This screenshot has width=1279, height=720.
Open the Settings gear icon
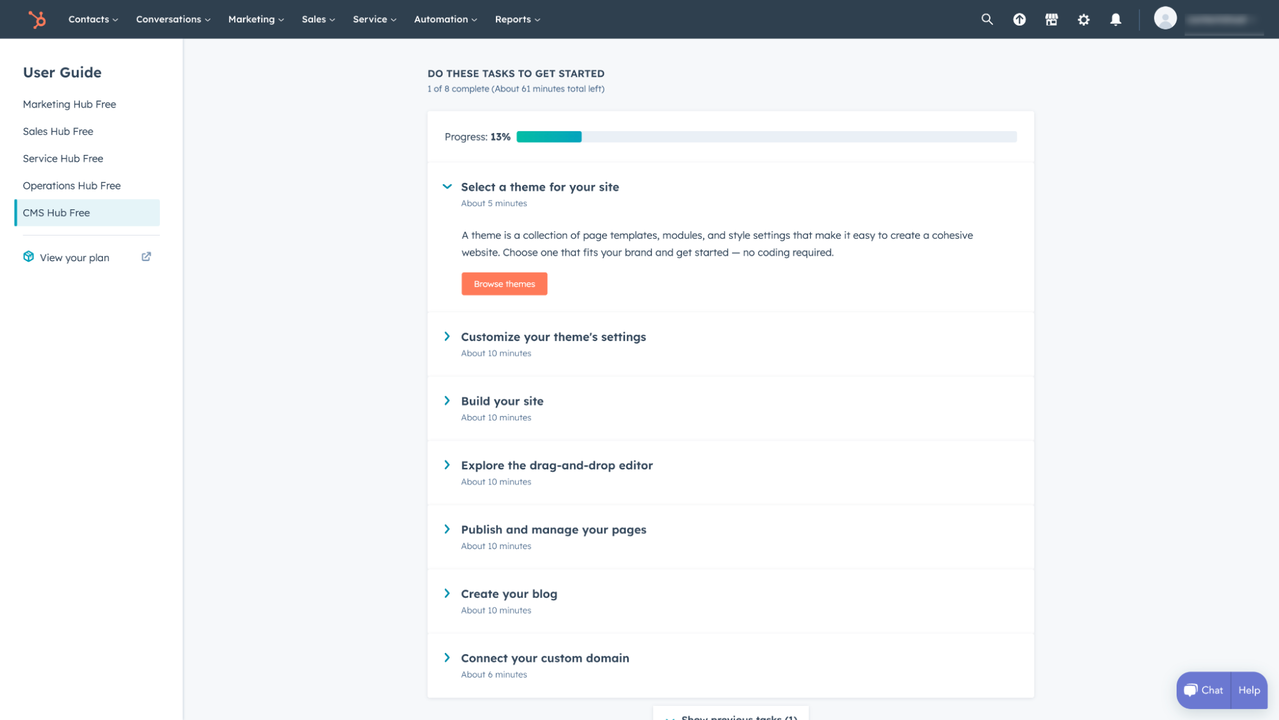[x=1083, y=19]
